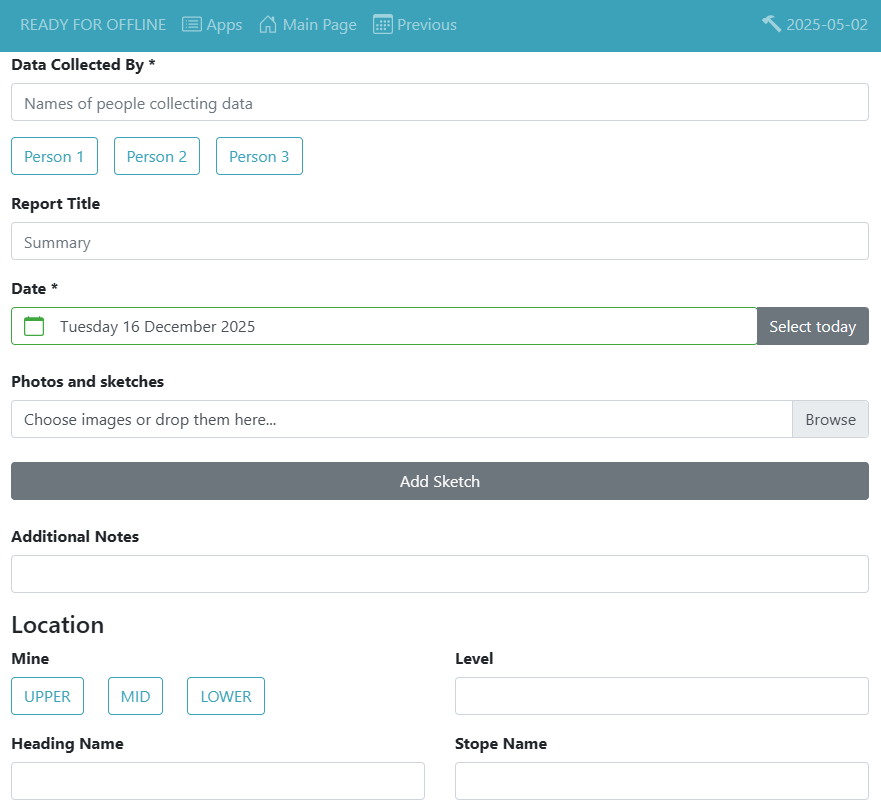Focus the Report Title Summary field
881x809 pixels.
pyautogui.click(x=440, y=241)
